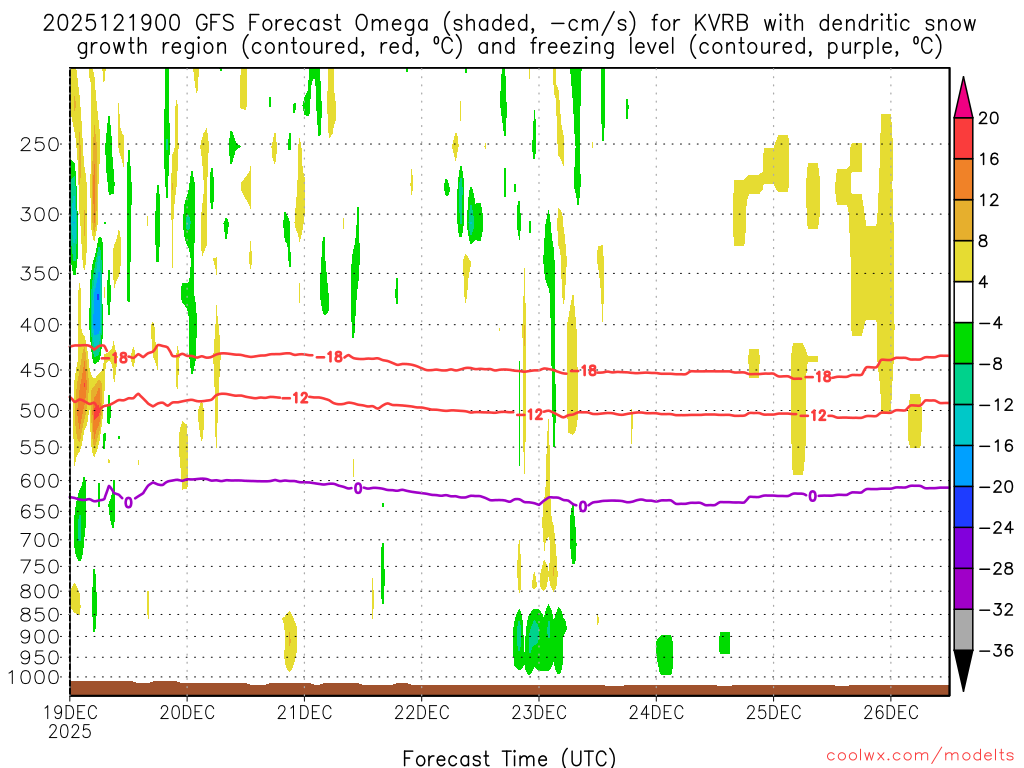Click the 22DEC date label

pyautogui.click(x=421, y=712)
